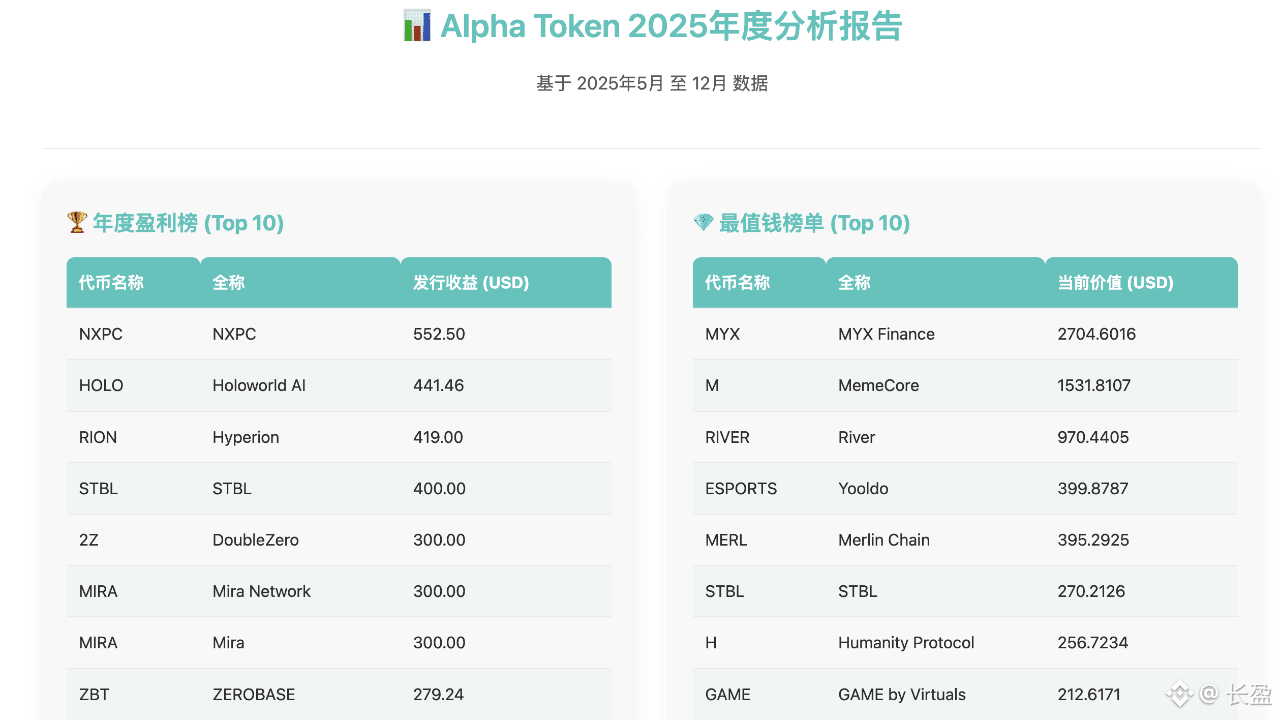Click the Humanity Protocol full name cell
The image size is (1280, 720).
[x=906, y=643]
